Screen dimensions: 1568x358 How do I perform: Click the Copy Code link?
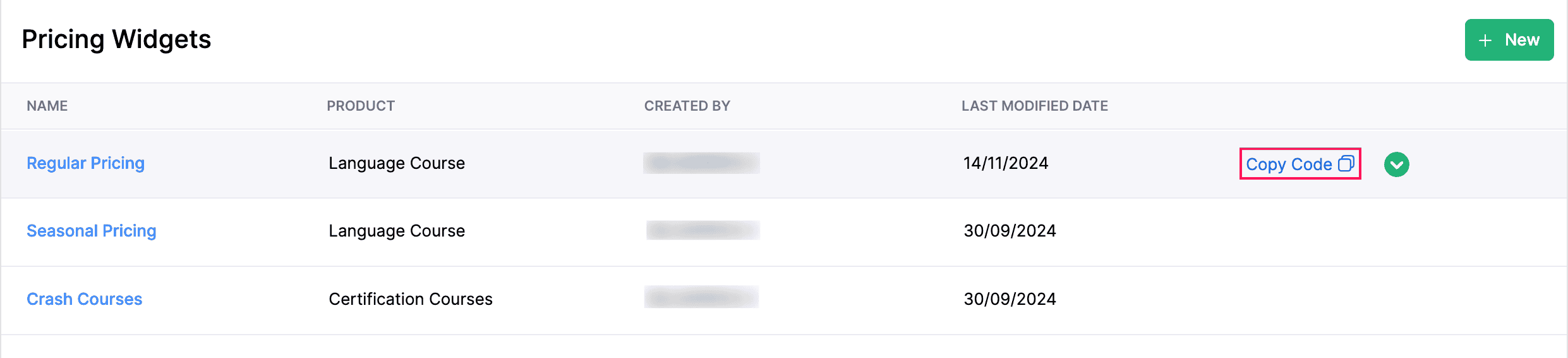point(1289,164)
